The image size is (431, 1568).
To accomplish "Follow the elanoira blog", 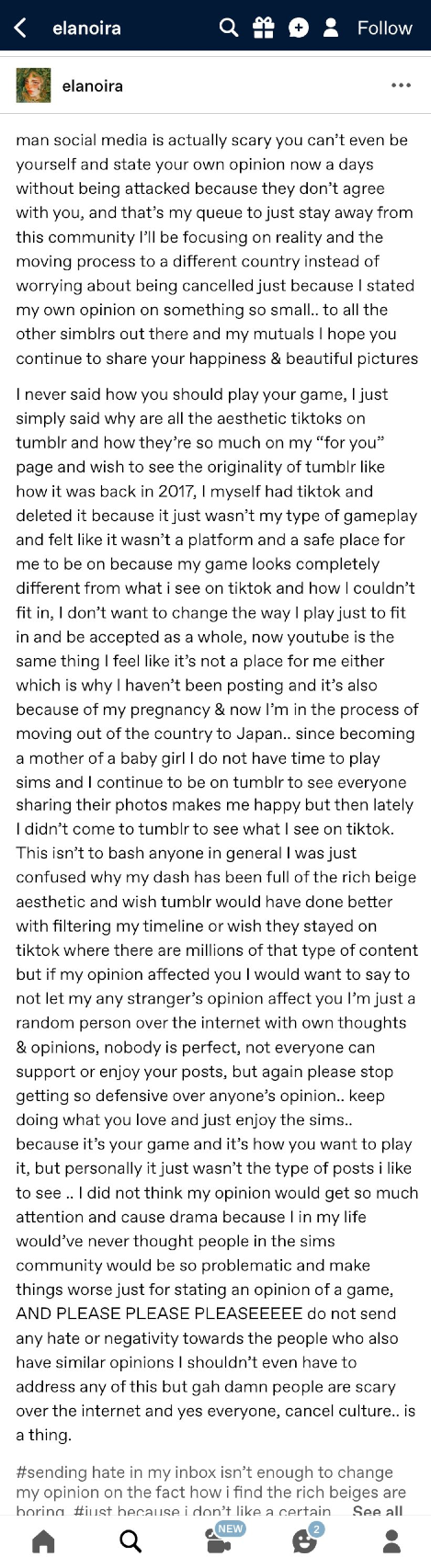I will click(384, 28).
